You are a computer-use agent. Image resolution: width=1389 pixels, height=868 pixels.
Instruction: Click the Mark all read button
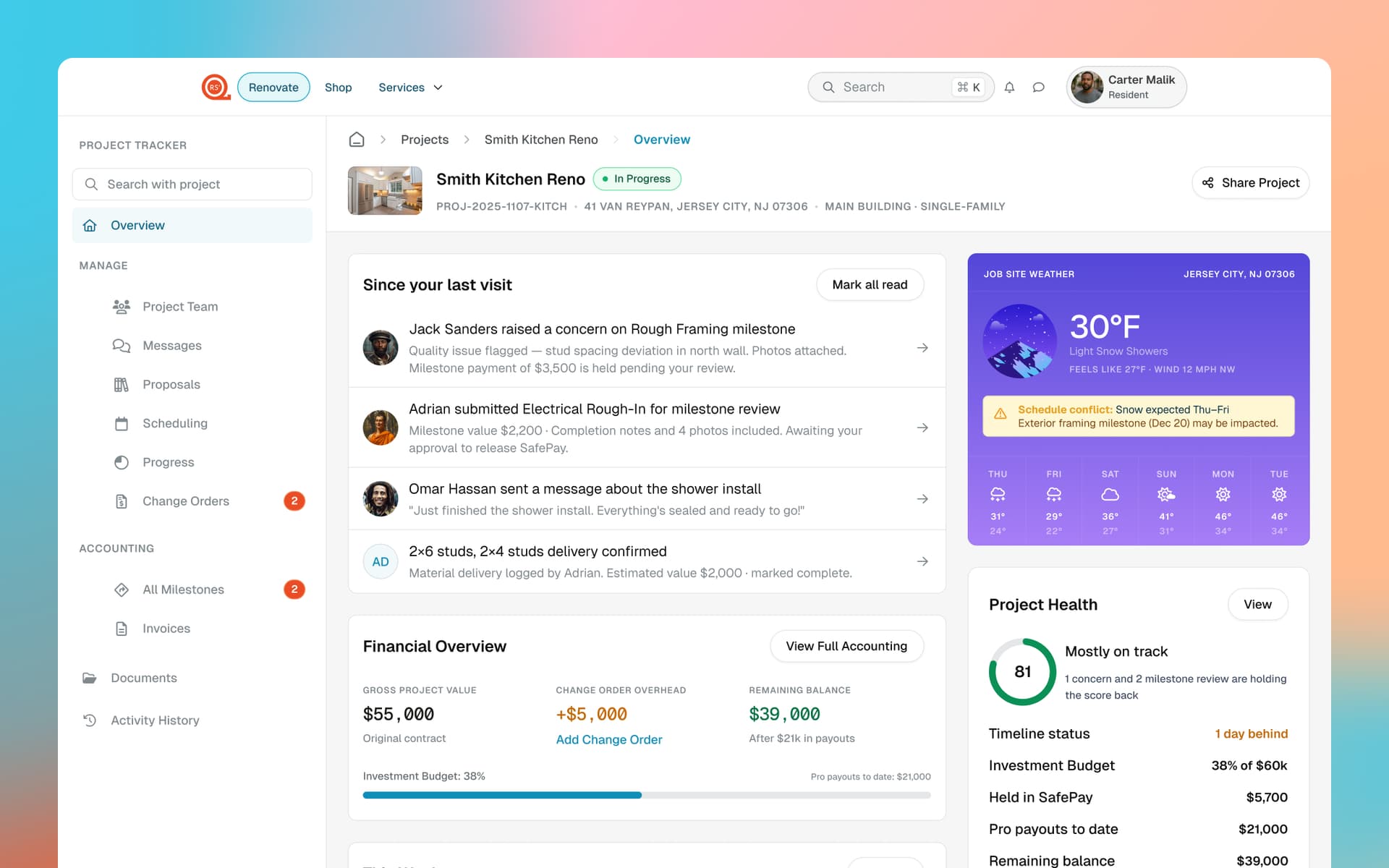click(x=870, y=285)
